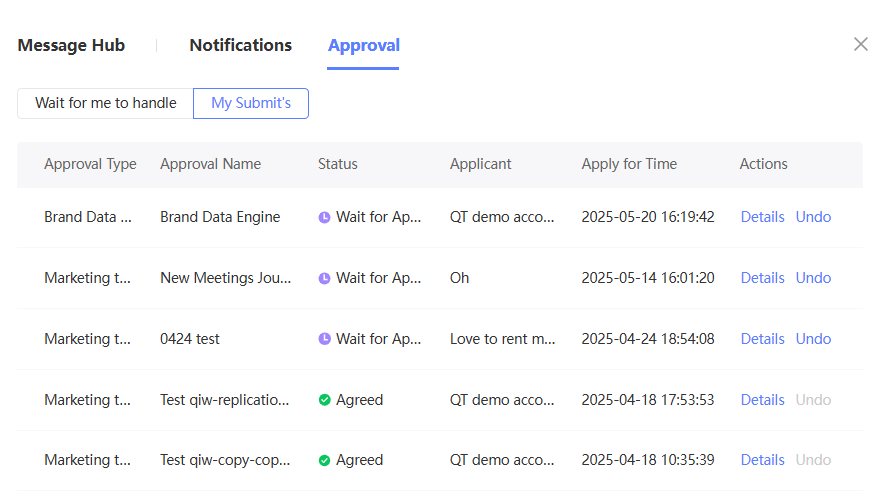The width and height of the screenshot is (878, 498).
Task: Undo the New Meetings approval request
Action: pos(813,278)
